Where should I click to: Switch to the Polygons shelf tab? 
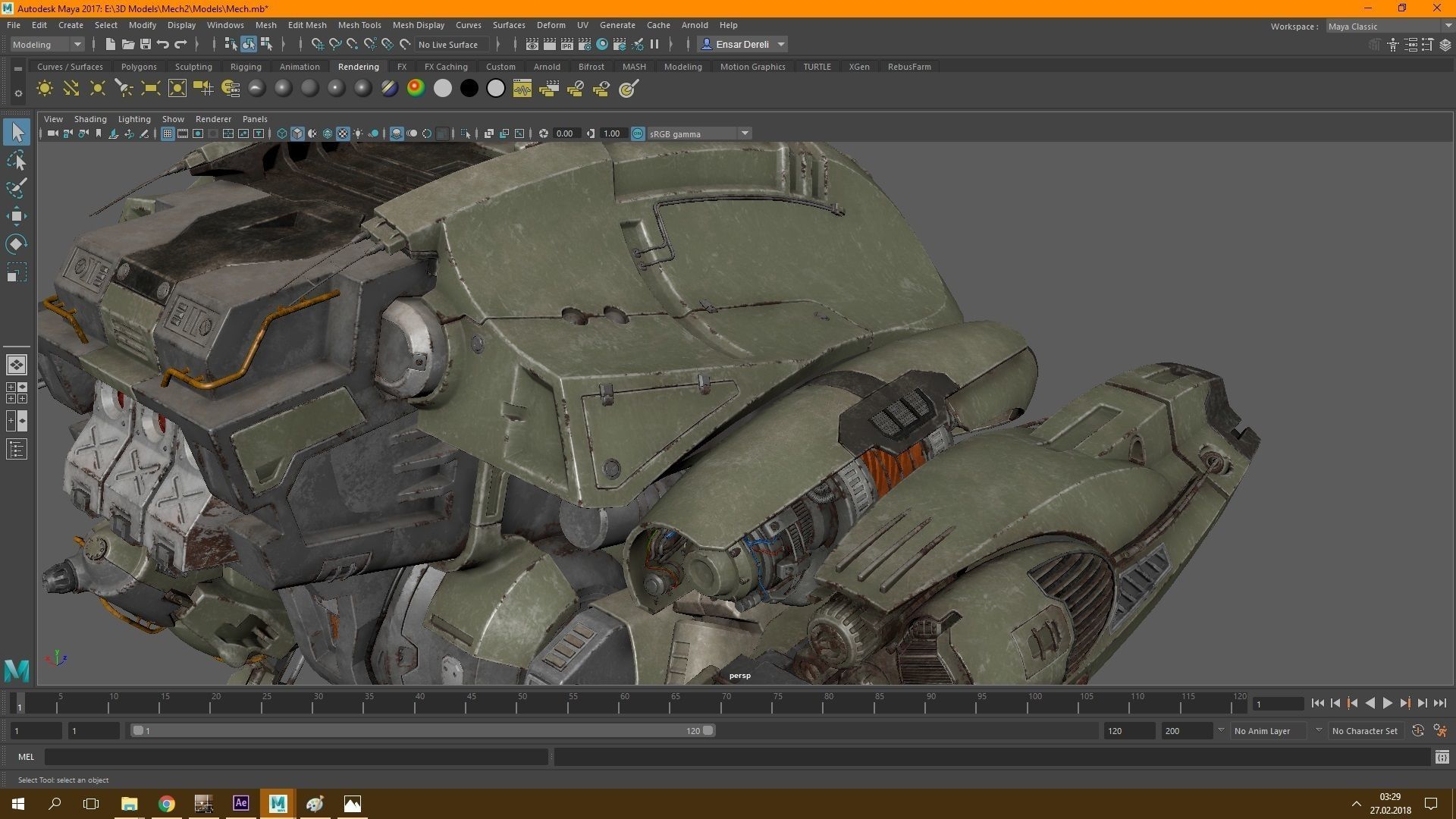coord(139,67)
